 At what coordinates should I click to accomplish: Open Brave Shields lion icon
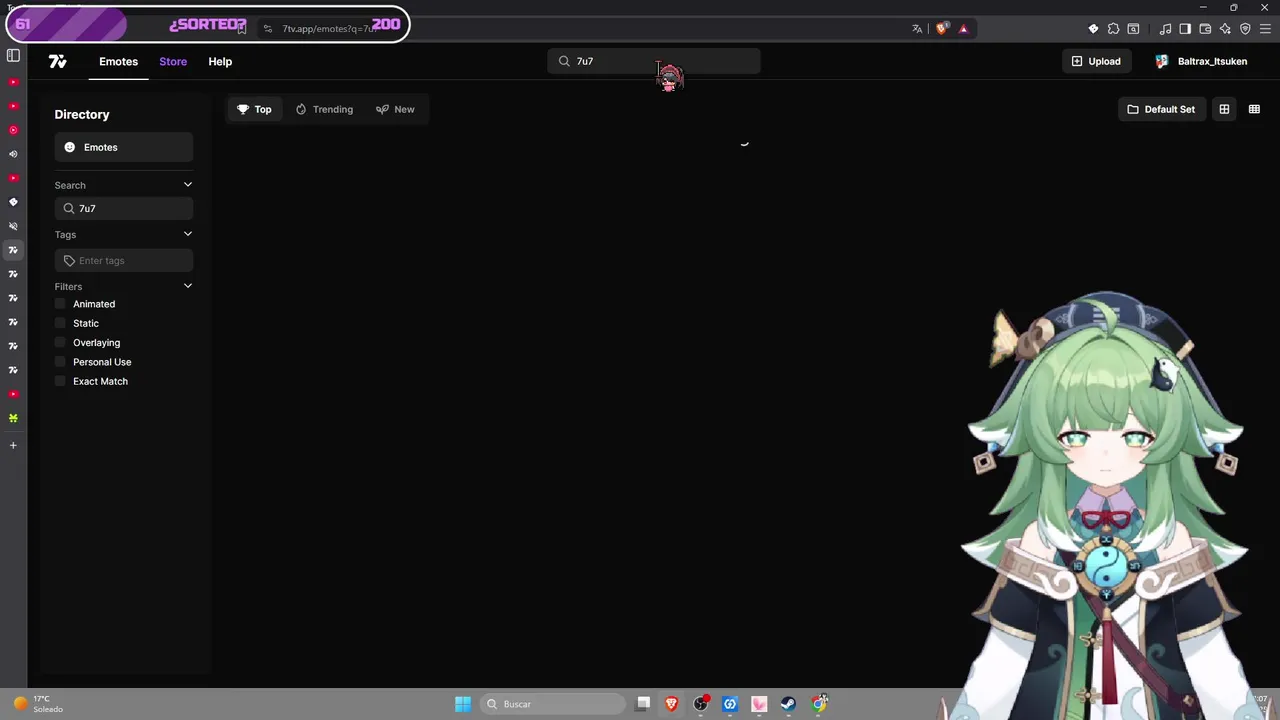pyautogui.click(x=941, y=29)
